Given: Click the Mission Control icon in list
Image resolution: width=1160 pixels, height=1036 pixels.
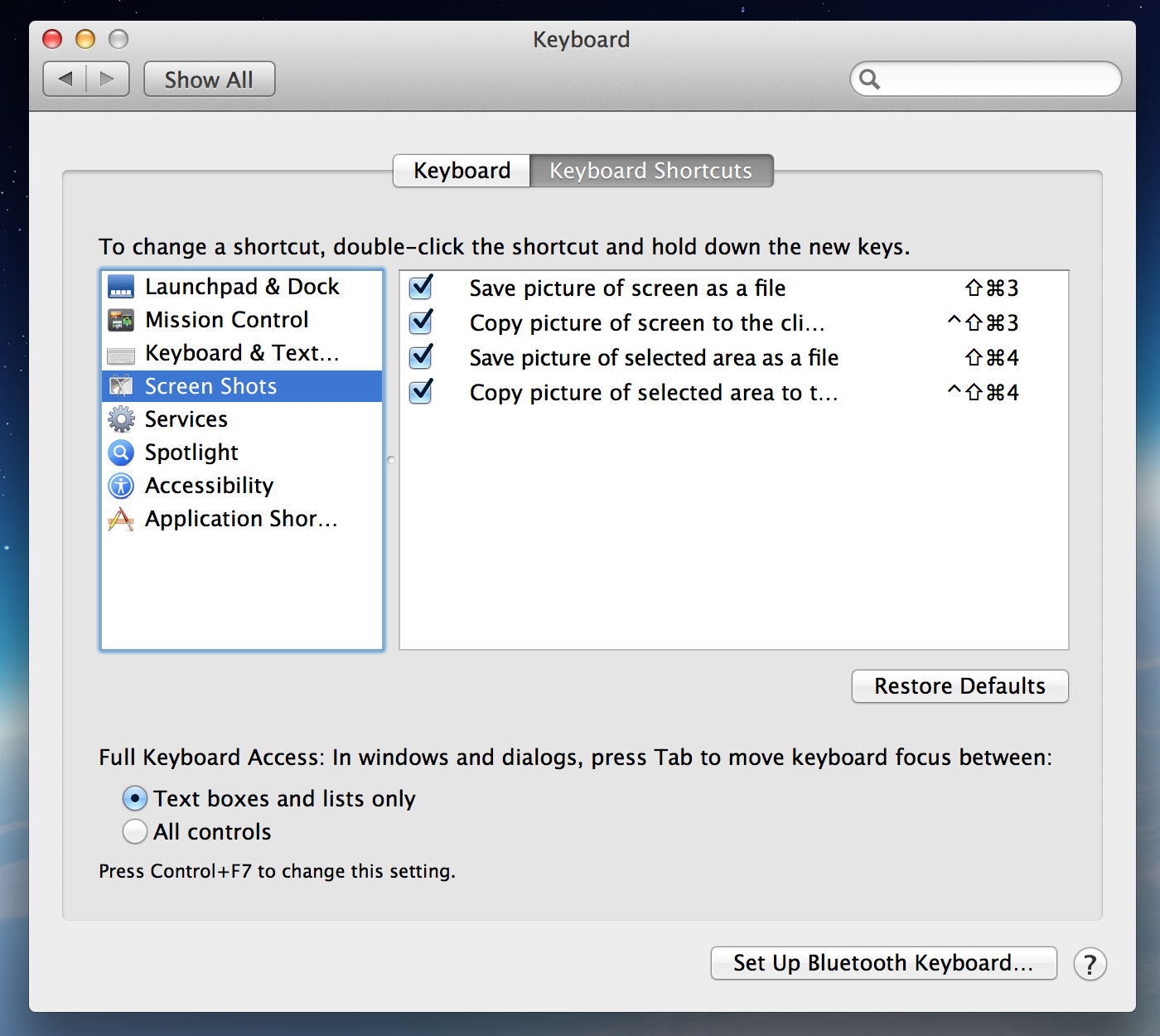Looking at the screenshot, I should [121, 320].
